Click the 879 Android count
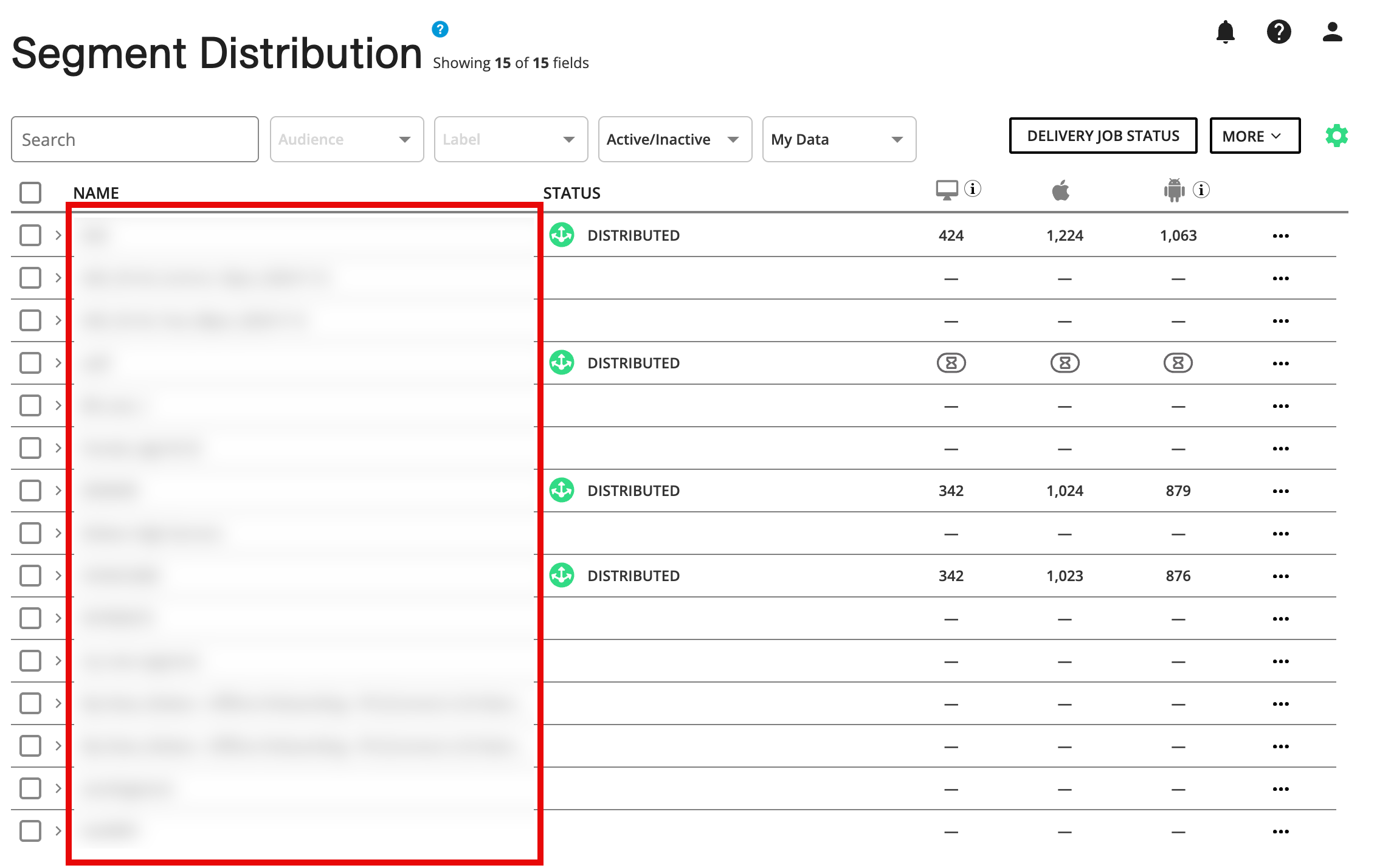1391x868 pixels. point(1178,491)
